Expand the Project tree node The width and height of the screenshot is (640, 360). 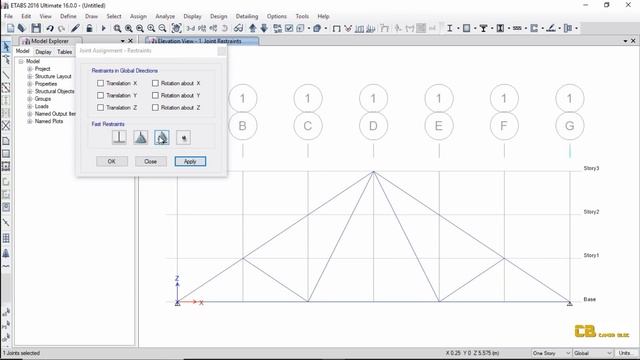[29, 69]
